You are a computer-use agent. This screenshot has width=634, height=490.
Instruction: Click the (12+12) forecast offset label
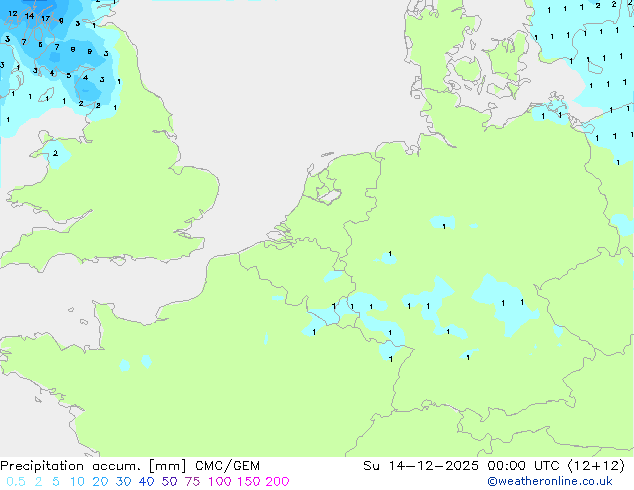[x=596, y=466]
